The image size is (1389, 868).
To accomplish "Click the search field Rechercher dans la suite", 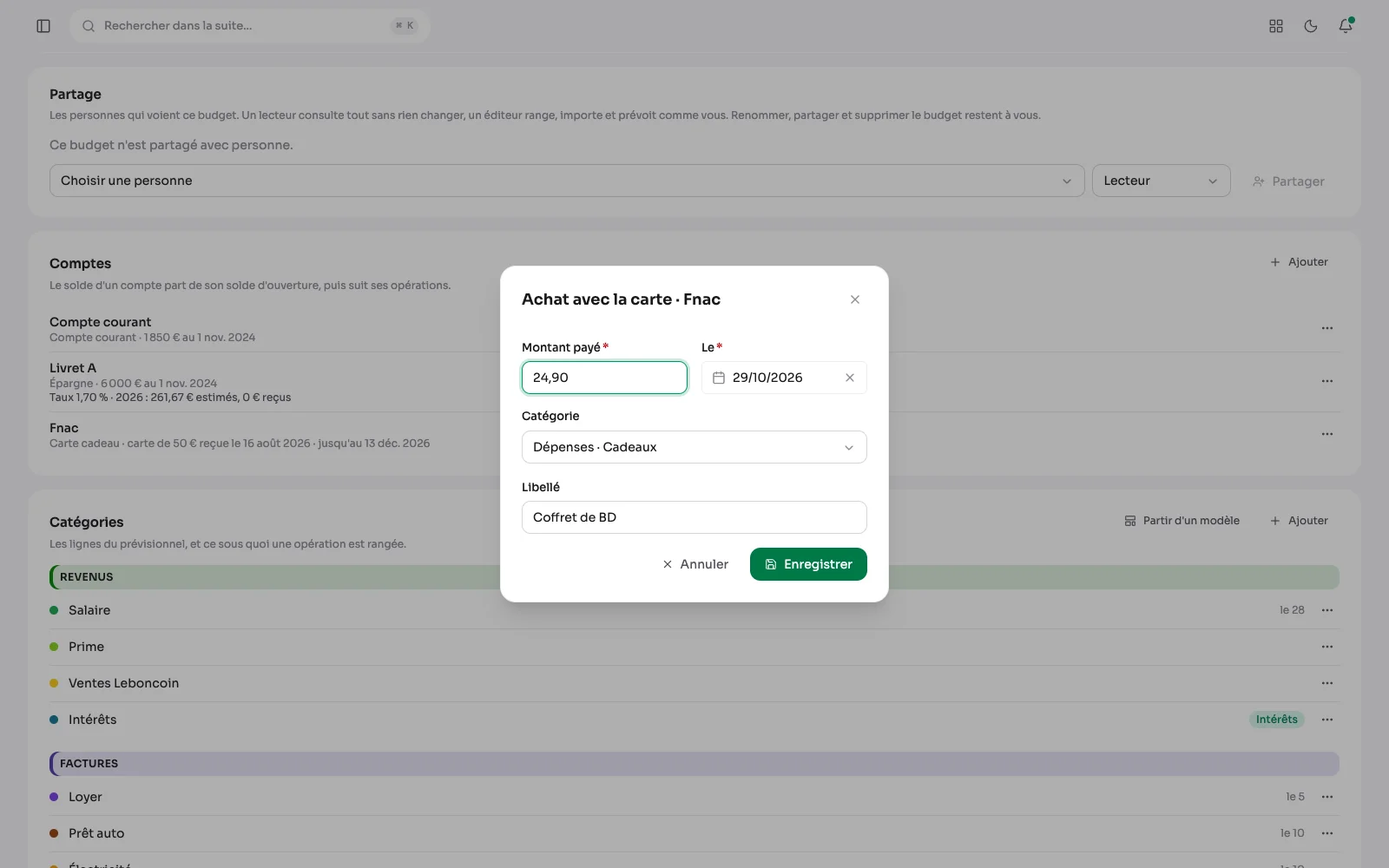I will click(x=250, y=26).
